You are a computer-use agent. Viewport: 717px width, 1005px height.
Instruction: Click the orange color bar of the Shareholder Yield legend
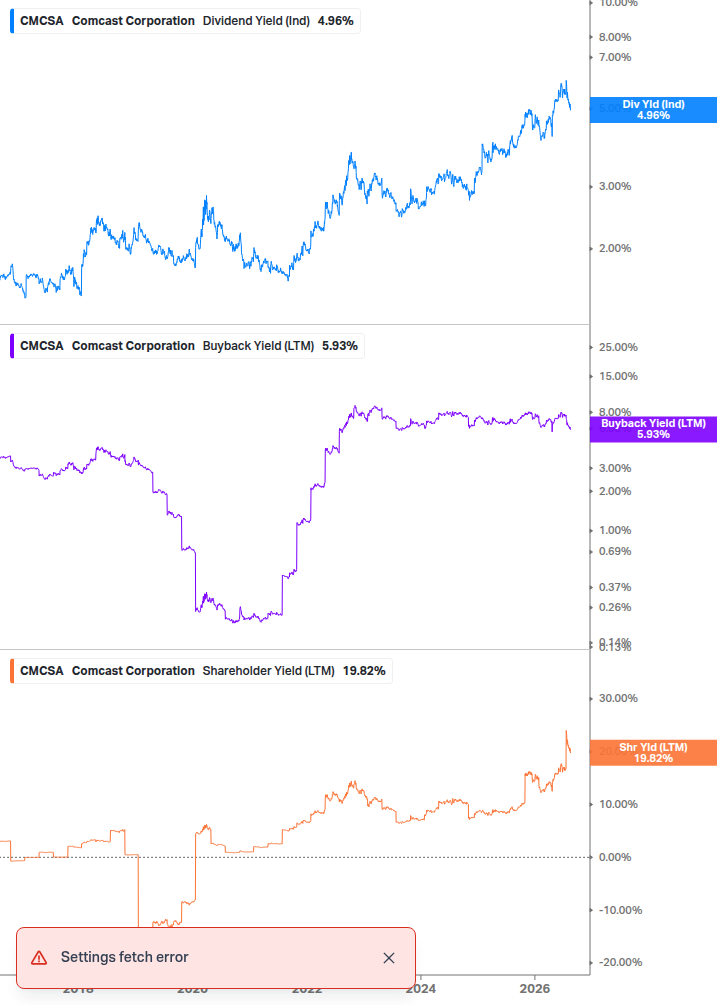pyautogui.click(x=12, y=670)
